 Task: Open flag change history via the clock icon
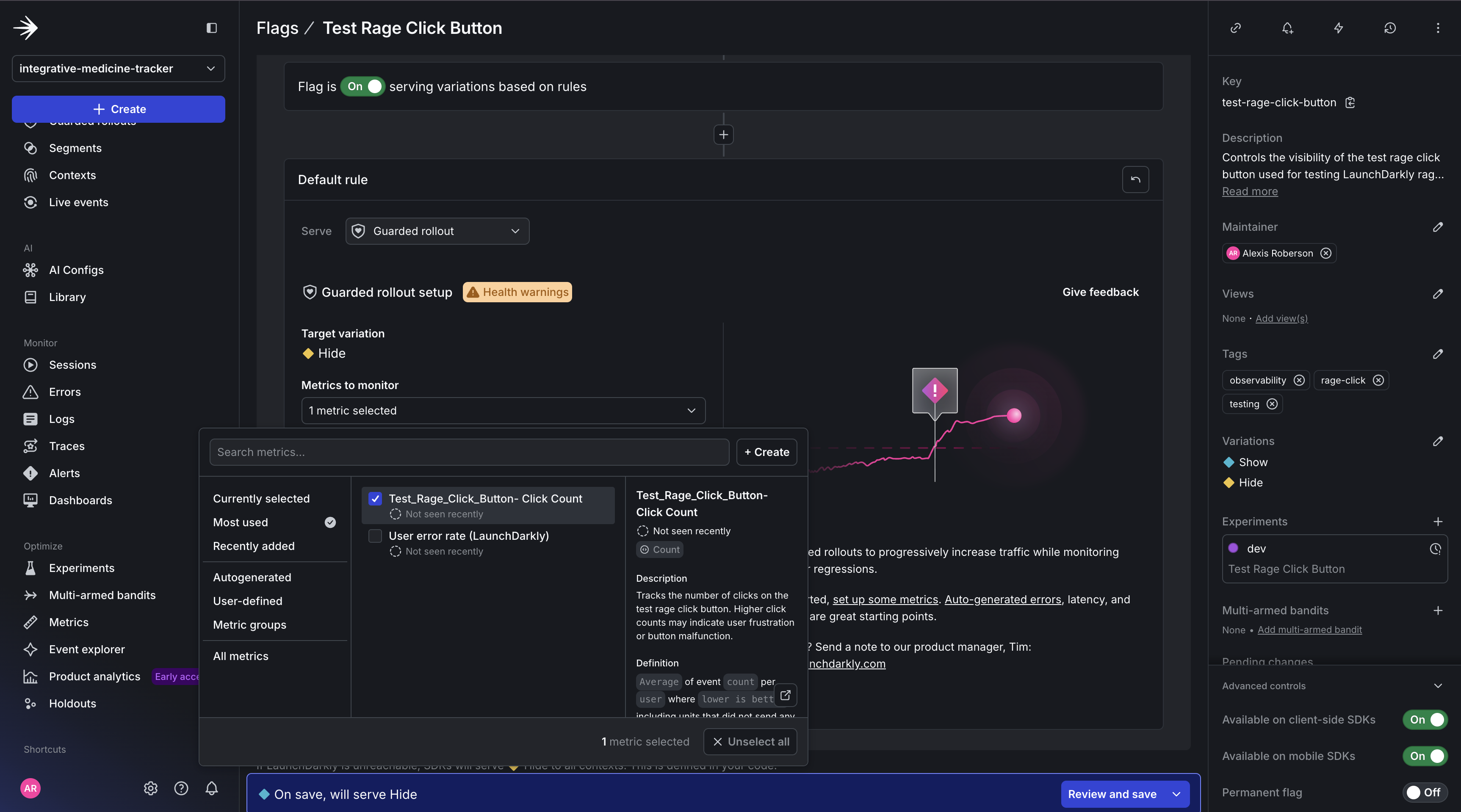click(x=1389, y=28)
